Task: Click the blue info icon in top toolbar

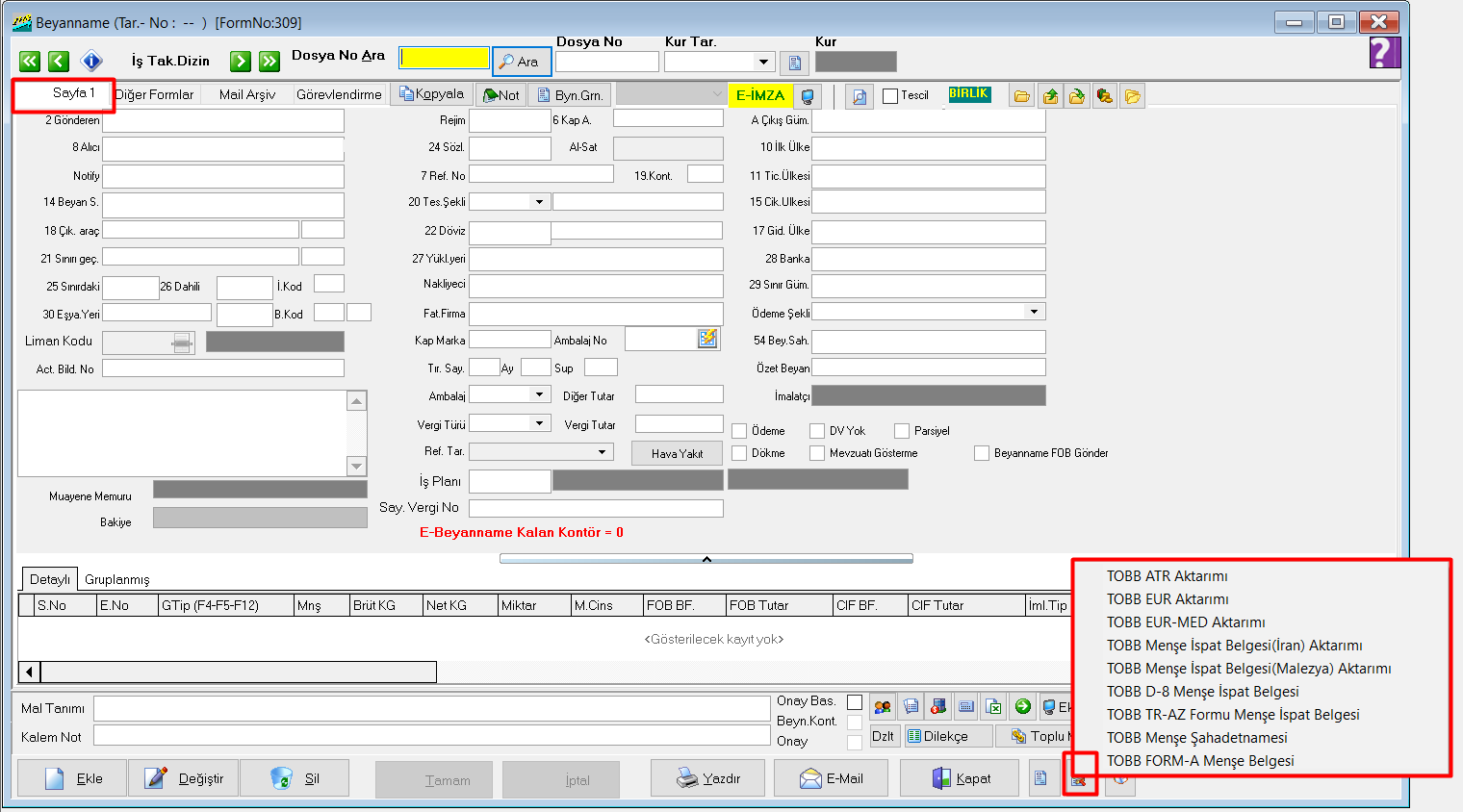Action: click(91, 62)
